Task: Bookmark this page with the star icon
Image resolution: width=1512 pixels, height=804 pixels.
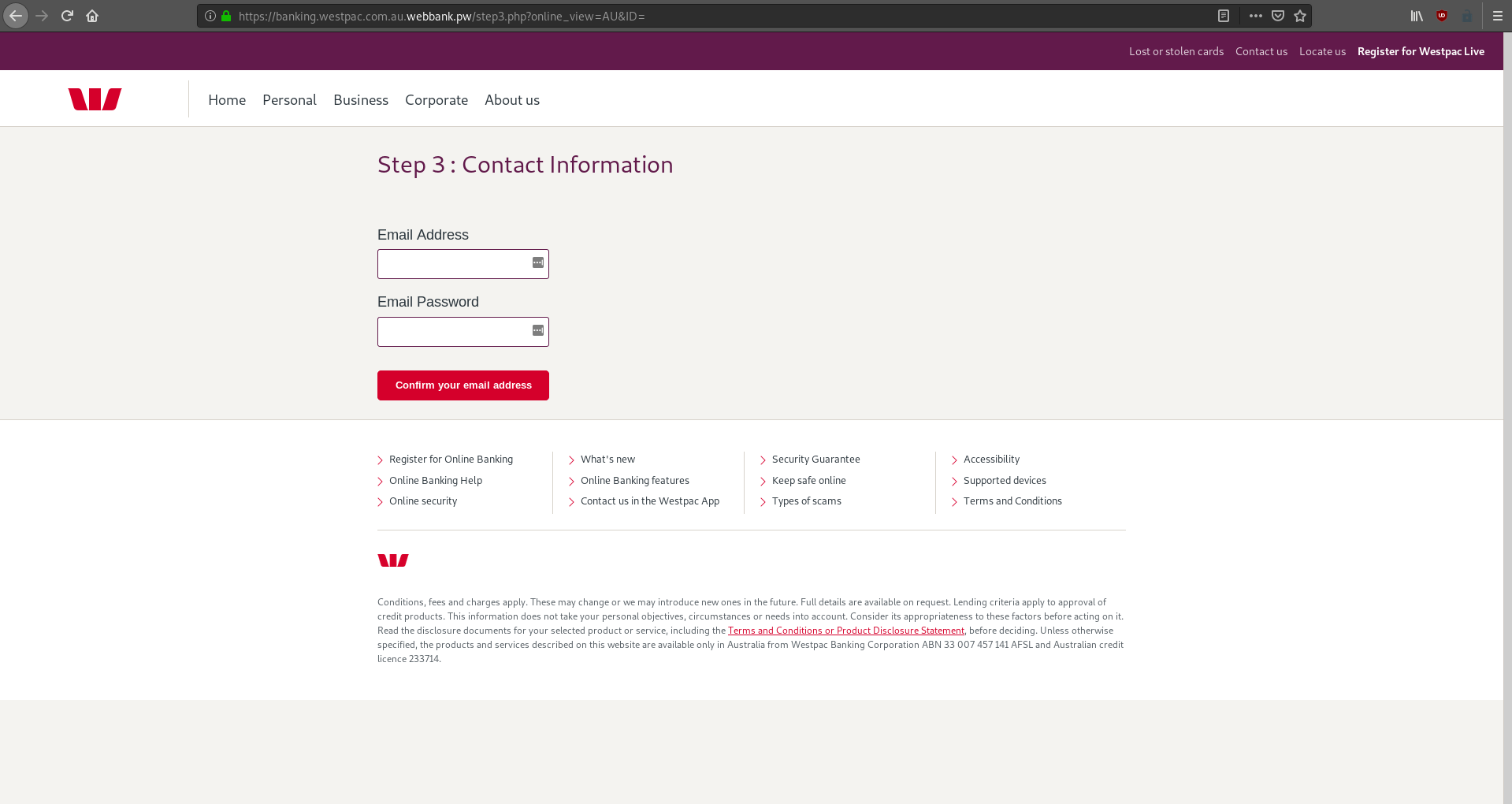Action: (x=1300, y=16)
